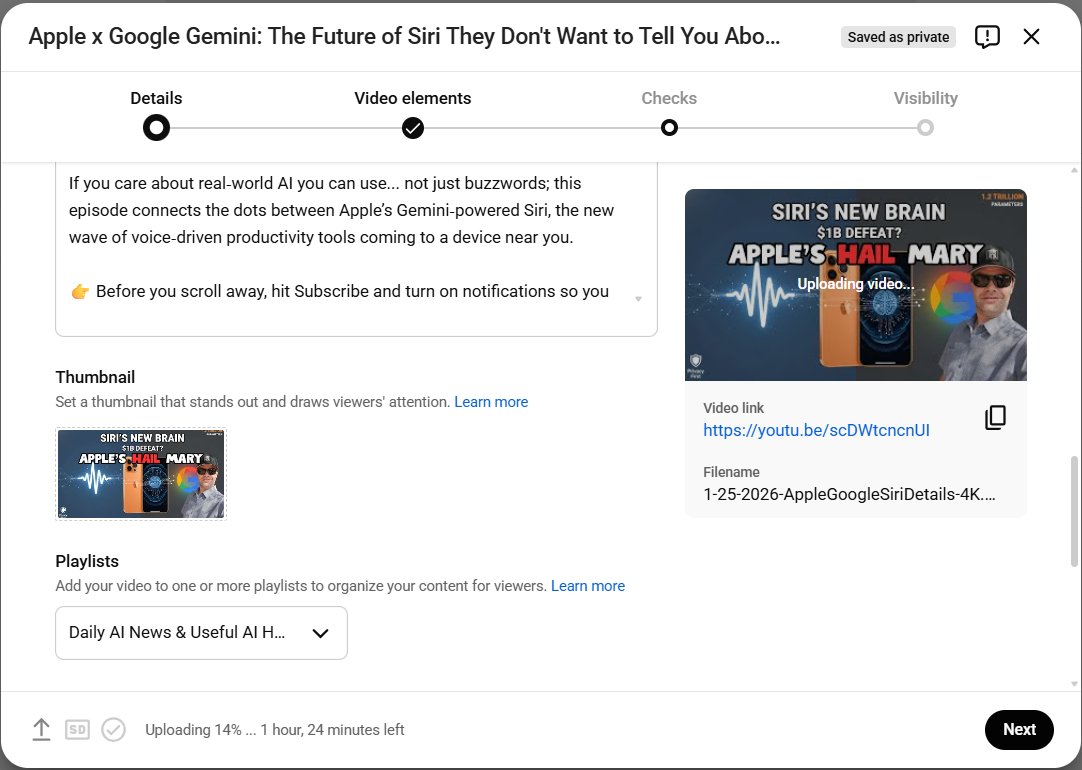Click the filename 1-25-2026-AppleGoogleSiriDetails-4K
The image size is (1082, 770).
tap(849, 494)
